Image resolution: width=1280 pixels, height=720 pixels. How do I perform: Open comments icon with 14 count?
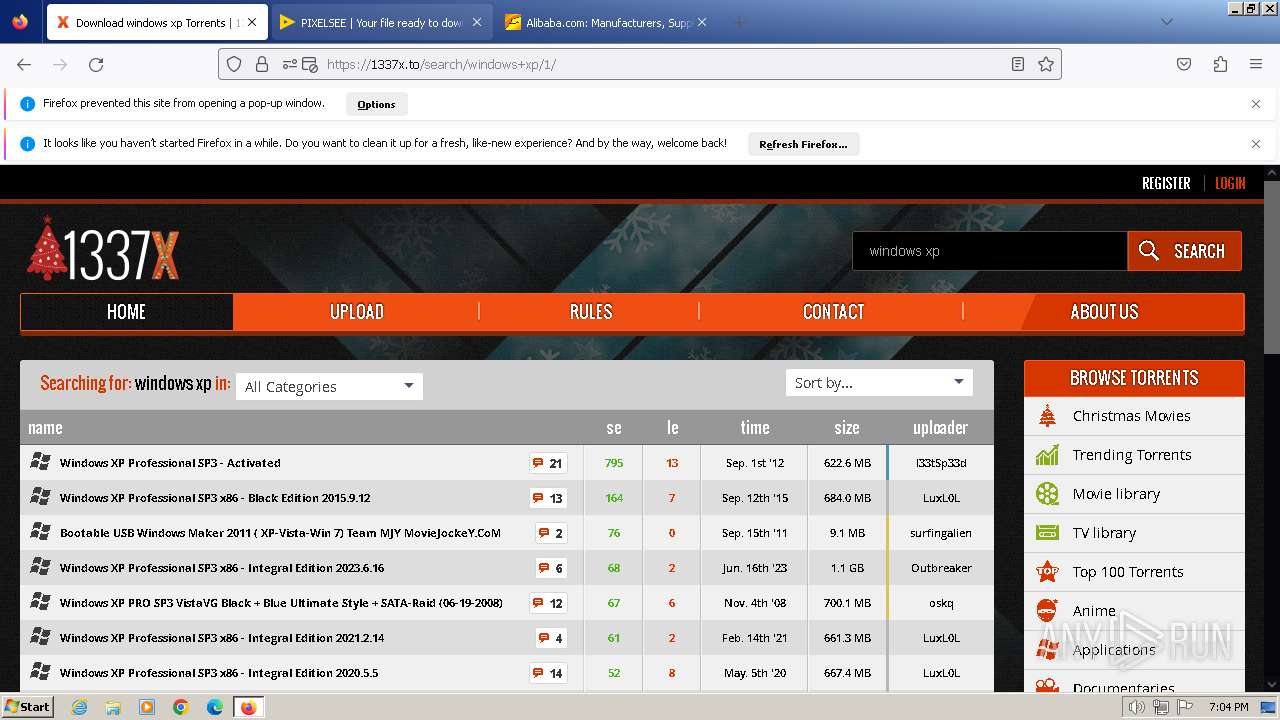point(548,673)
